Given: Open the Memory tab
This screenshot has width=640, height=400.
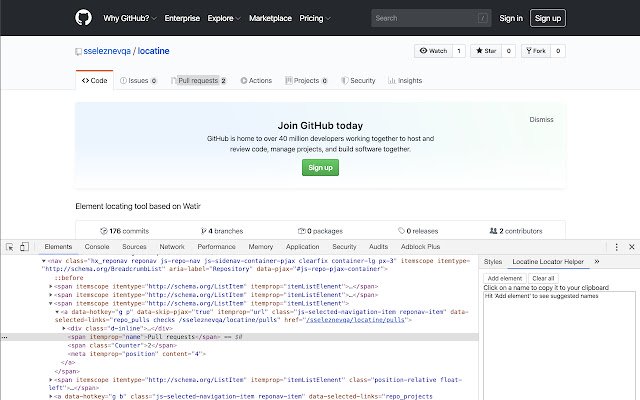Looking at the screenshot, I should click(260, 247).
